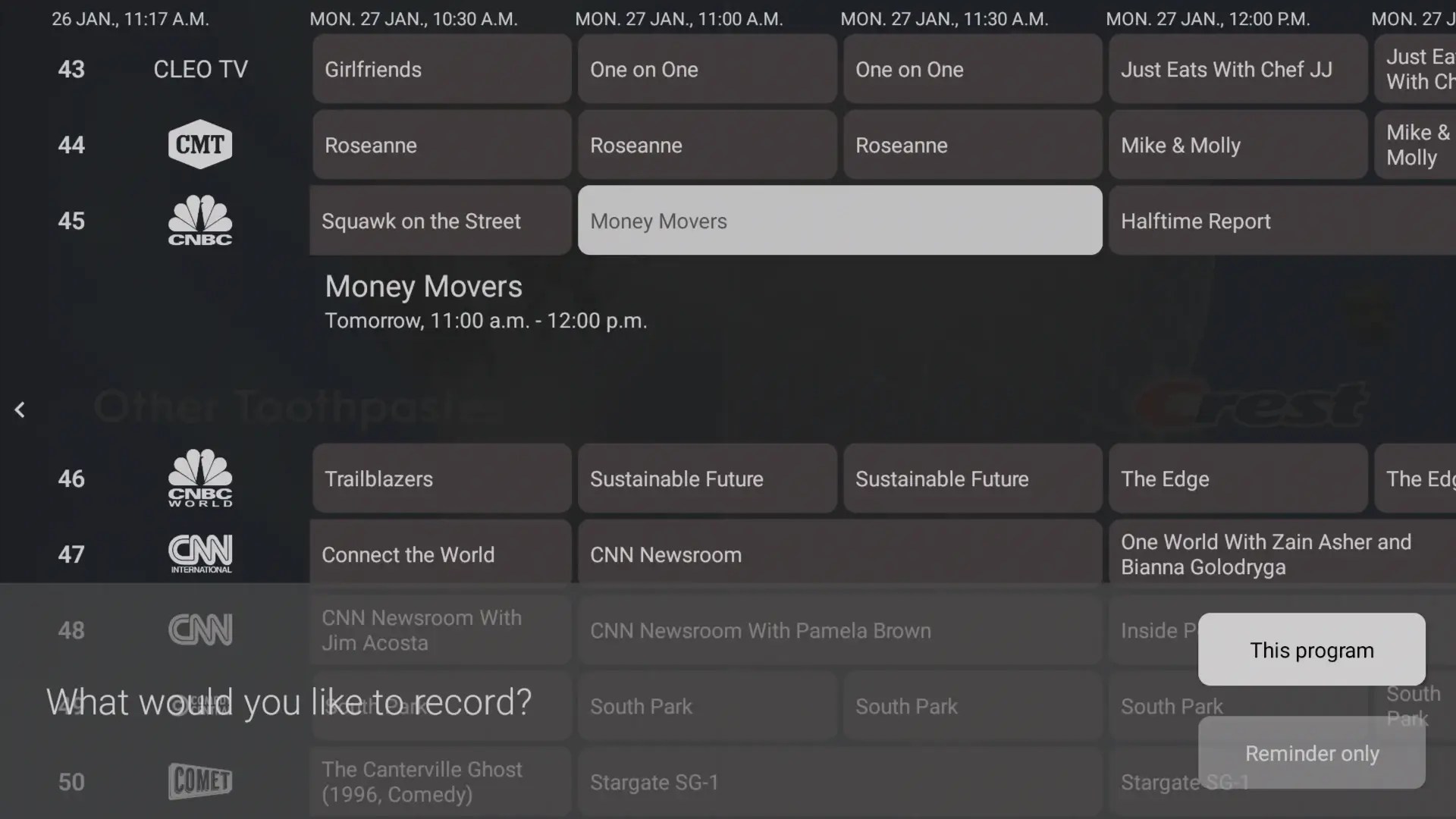Choose 'This program' recording option

(x=1312, y=650)
